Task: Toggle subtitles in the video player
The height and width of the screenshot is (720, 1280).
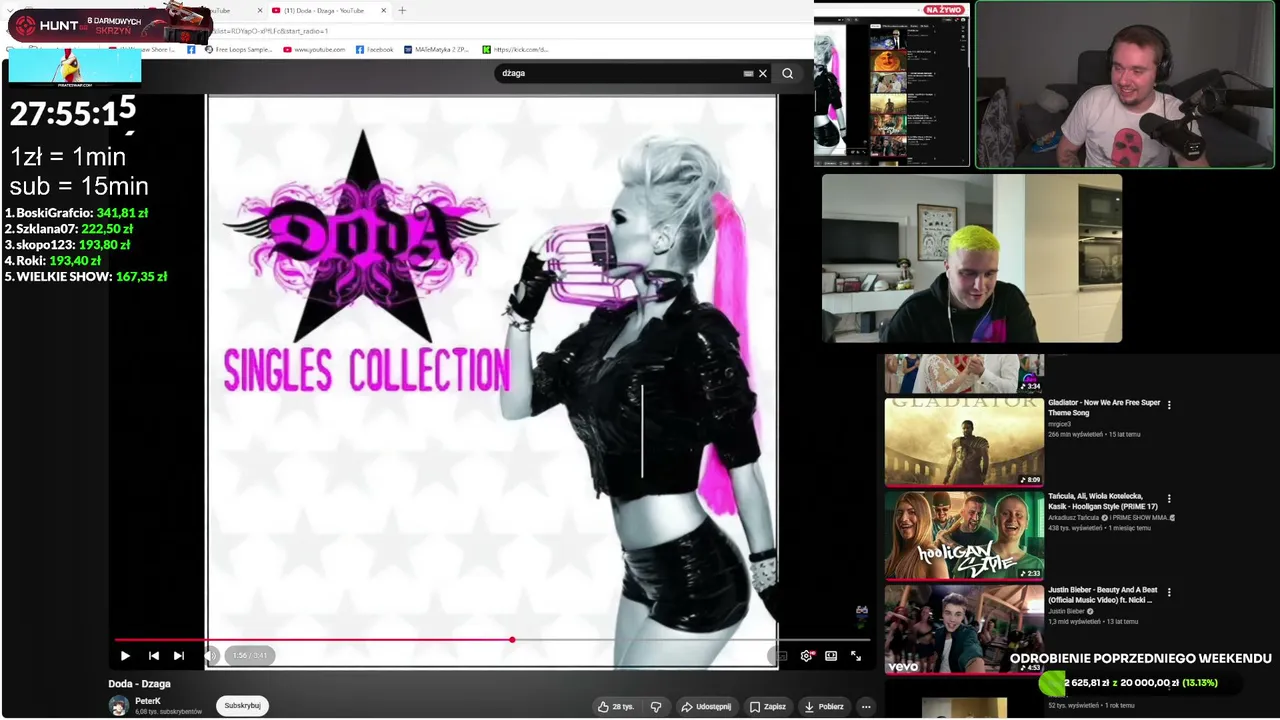Action: [x=781, y=656]
